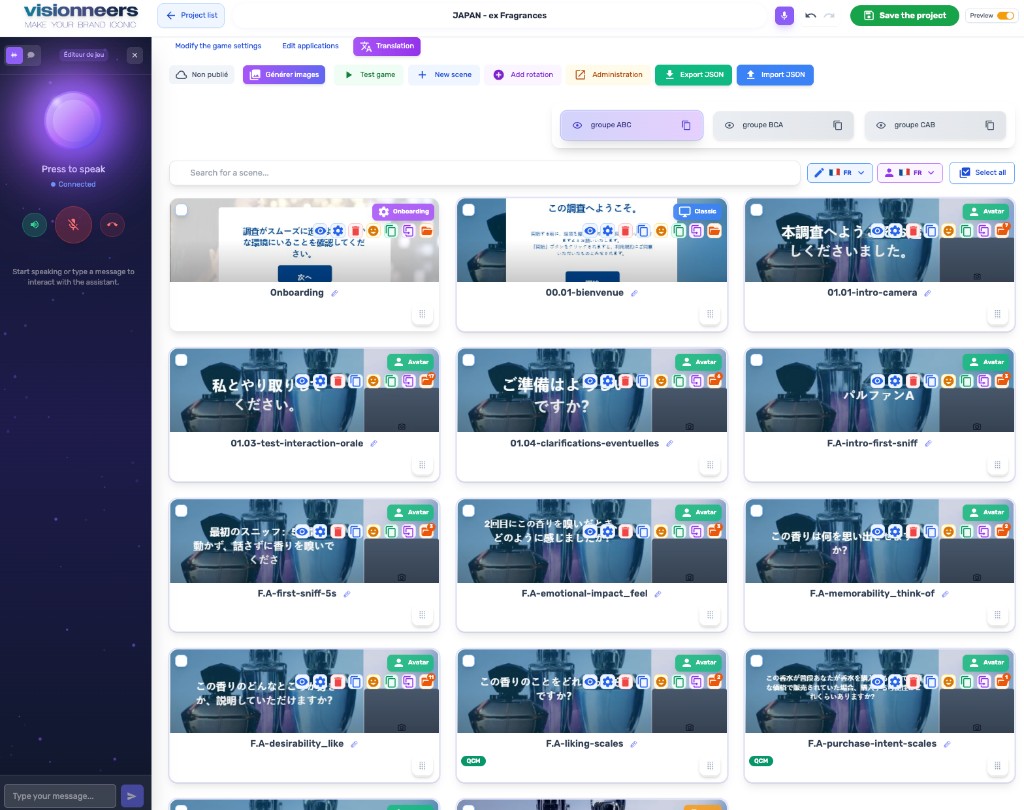Tick the checkbox on F.A-first-sniff-5s scene
Viewport: 1024px width, 810px height.
[181, 510]
